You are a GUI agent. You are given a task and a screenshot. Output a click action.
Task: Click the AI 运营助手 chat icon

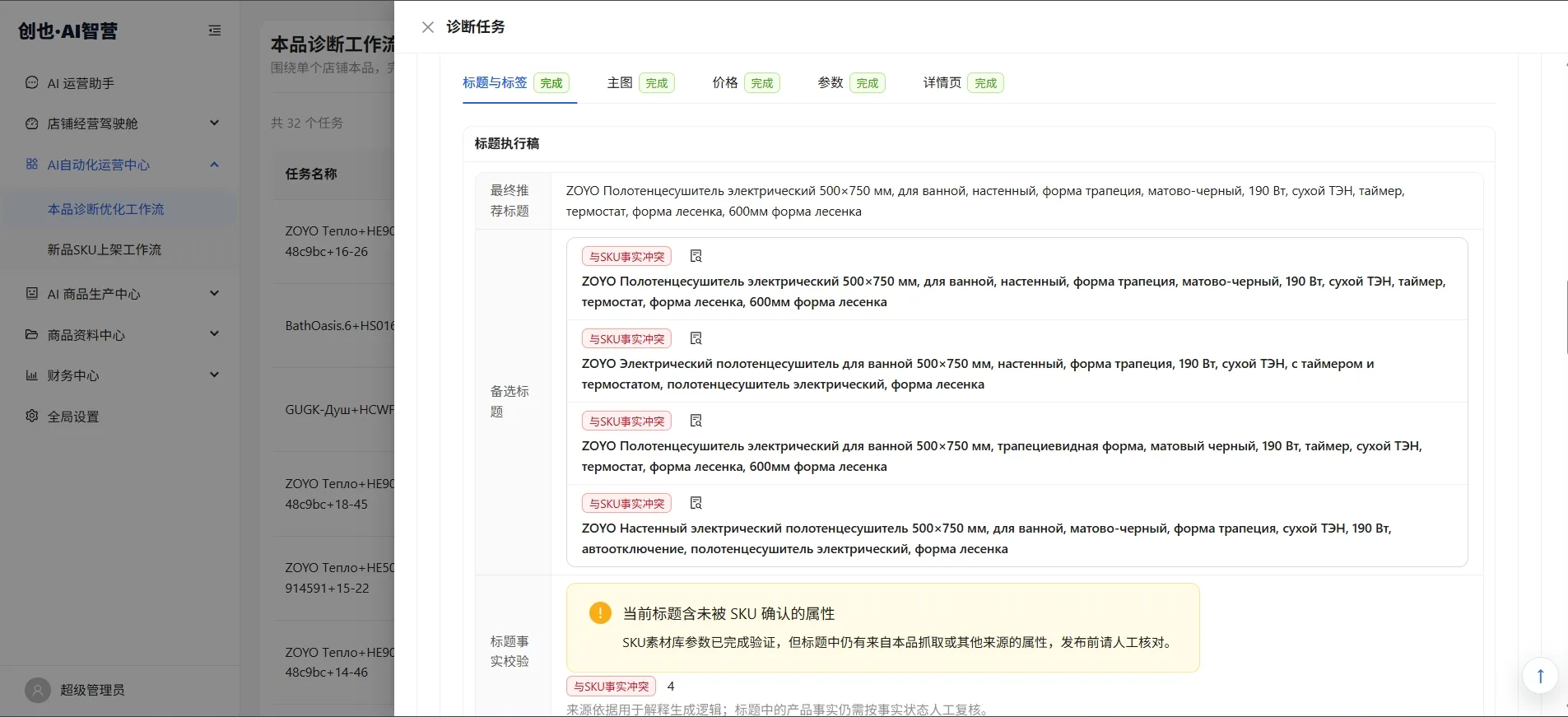click(32, 82)
